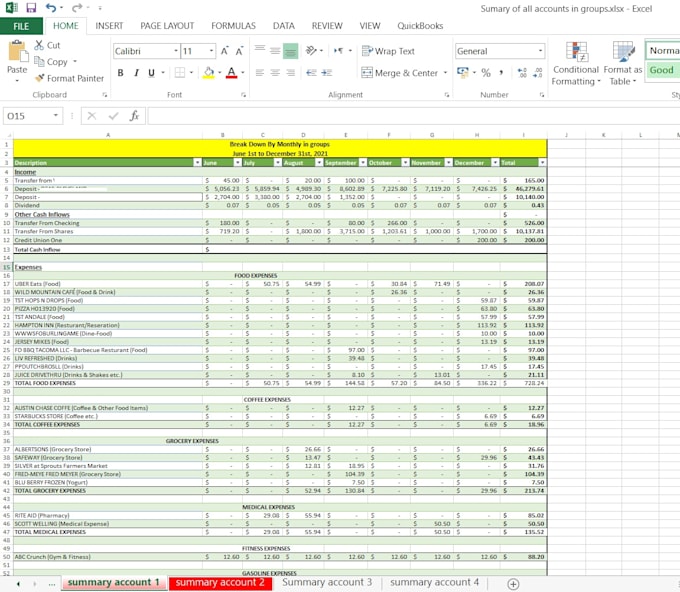This screenshot has width=680, height=592.
Task: Switch to INSERT ribbon tab
Action: [109, 26]
